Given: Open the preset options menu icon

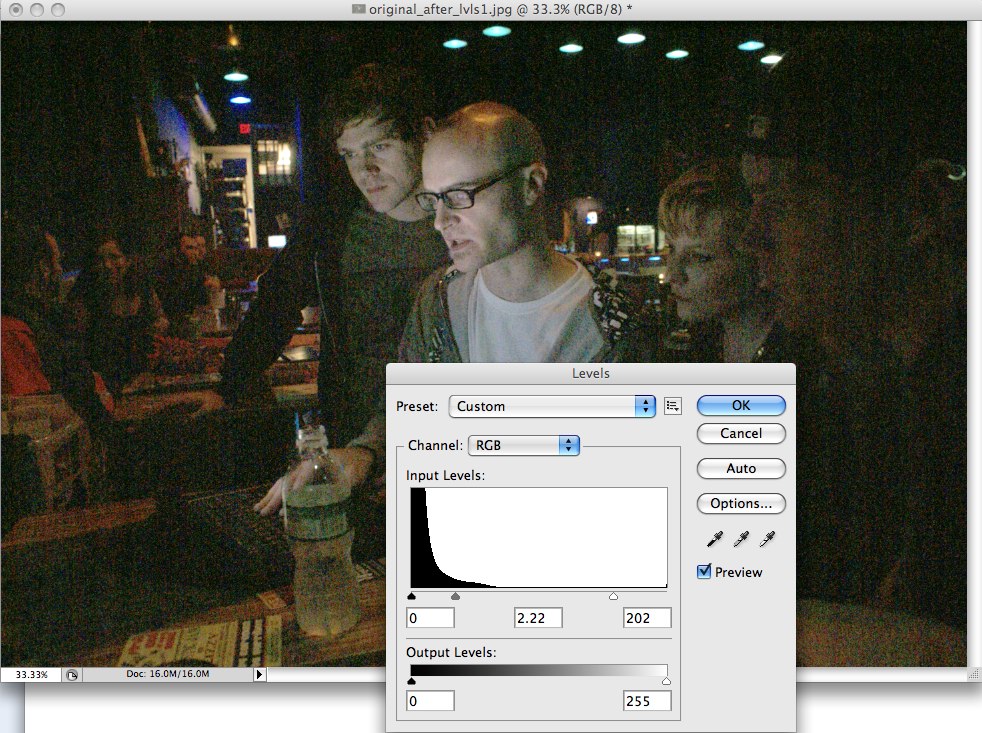Looking at the screenshot, I should (x=673, y=406).
